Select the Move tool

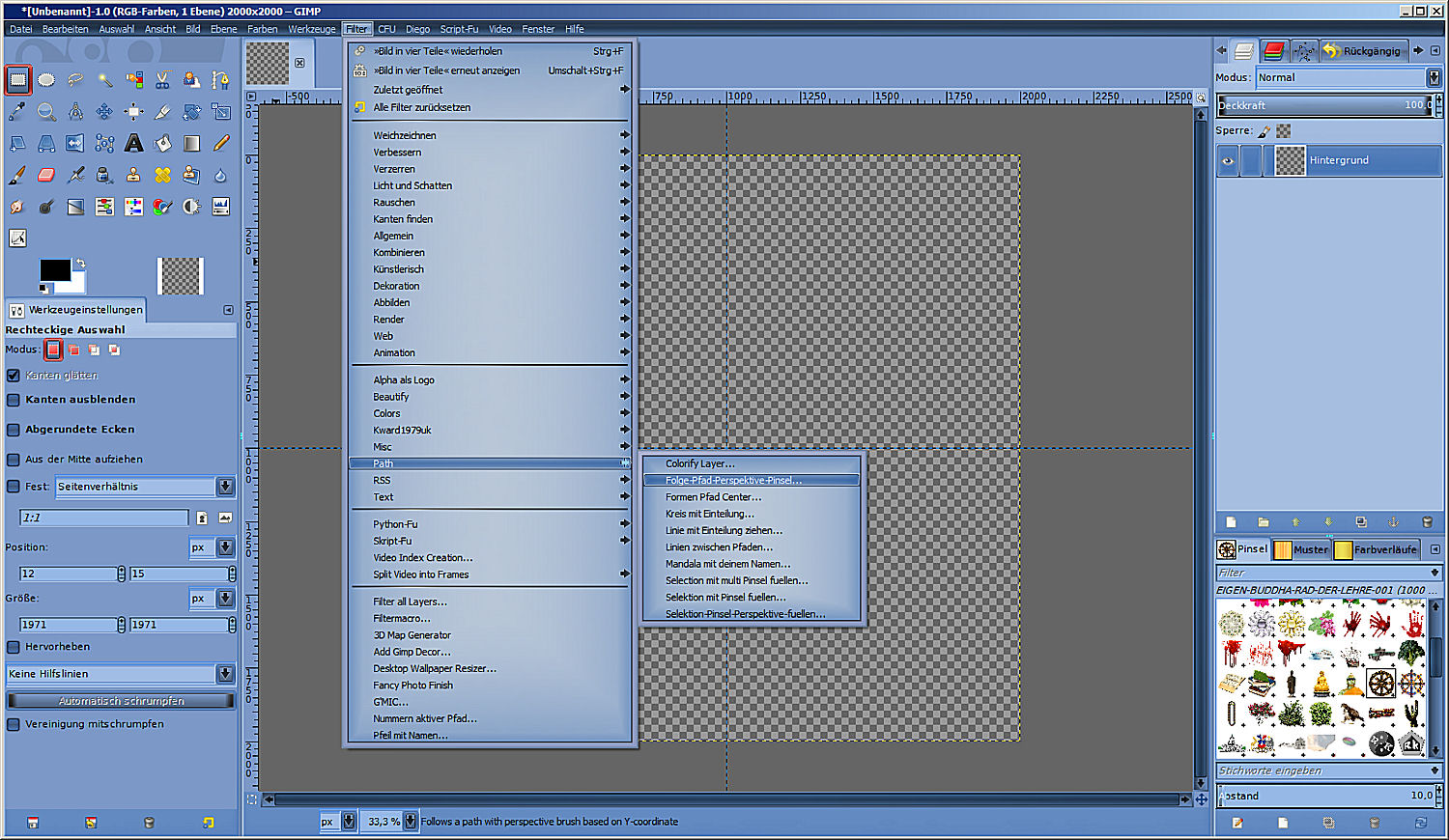pyautogui.click(x=104, y=112)
